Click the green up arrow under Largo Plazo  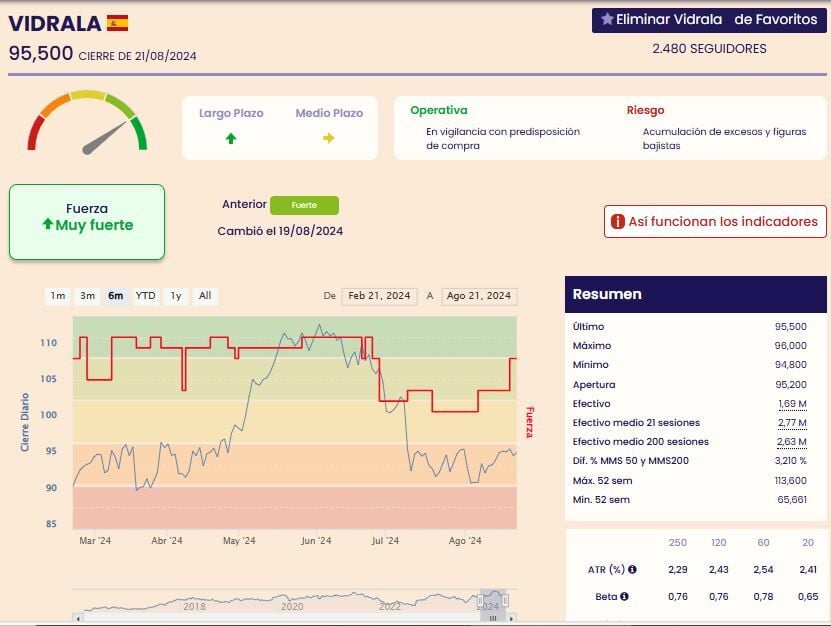pos(231,138)
